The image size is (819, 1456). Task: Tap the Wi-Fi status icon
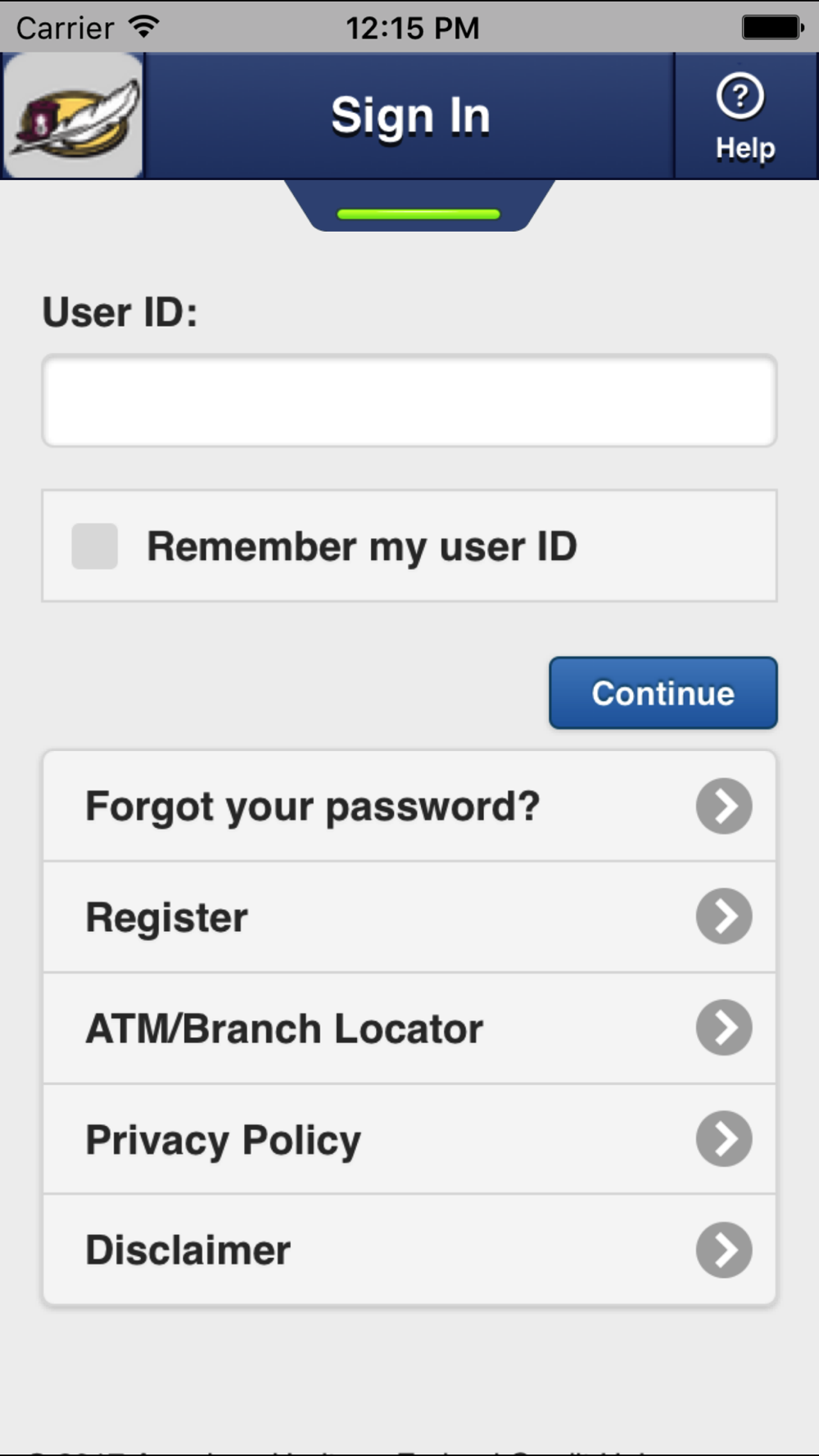(144, 27)
